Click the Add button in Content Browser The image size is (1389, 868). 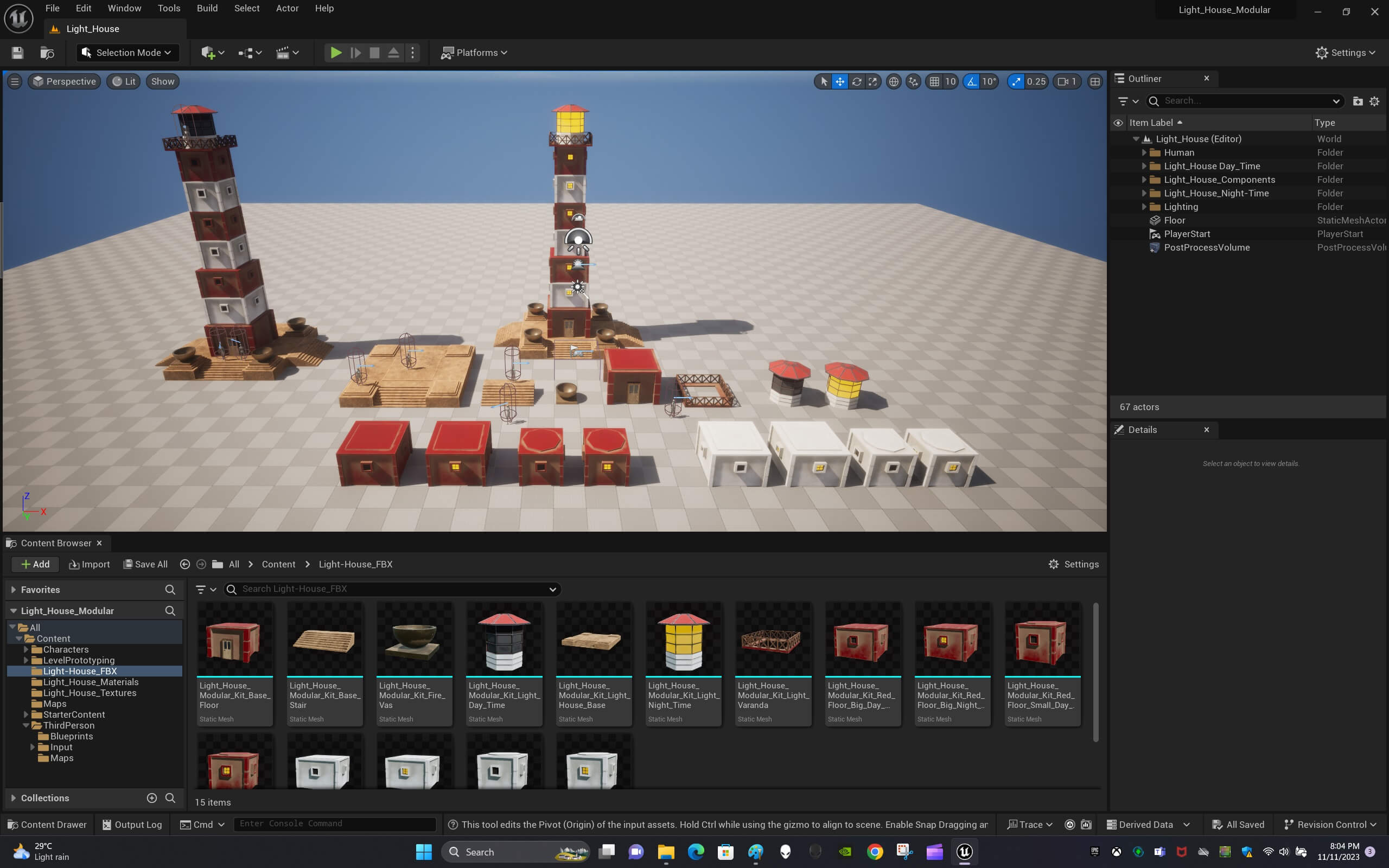point(35,564)
